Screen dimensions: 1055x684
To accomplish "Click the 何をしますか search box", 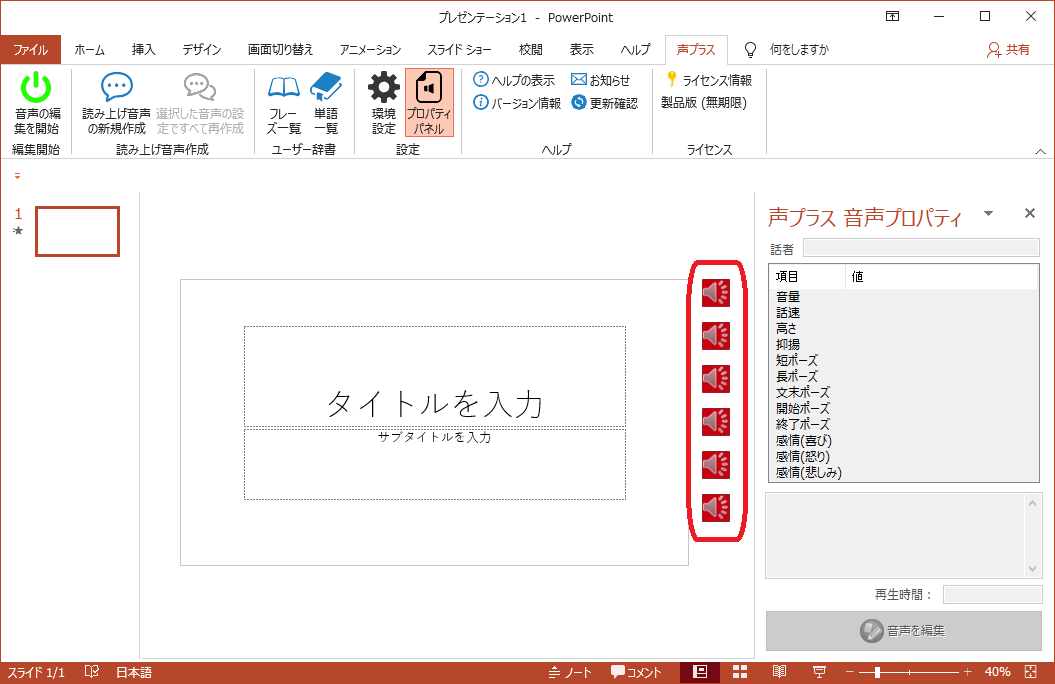I will pyautogui.click(x=799, y=50).
